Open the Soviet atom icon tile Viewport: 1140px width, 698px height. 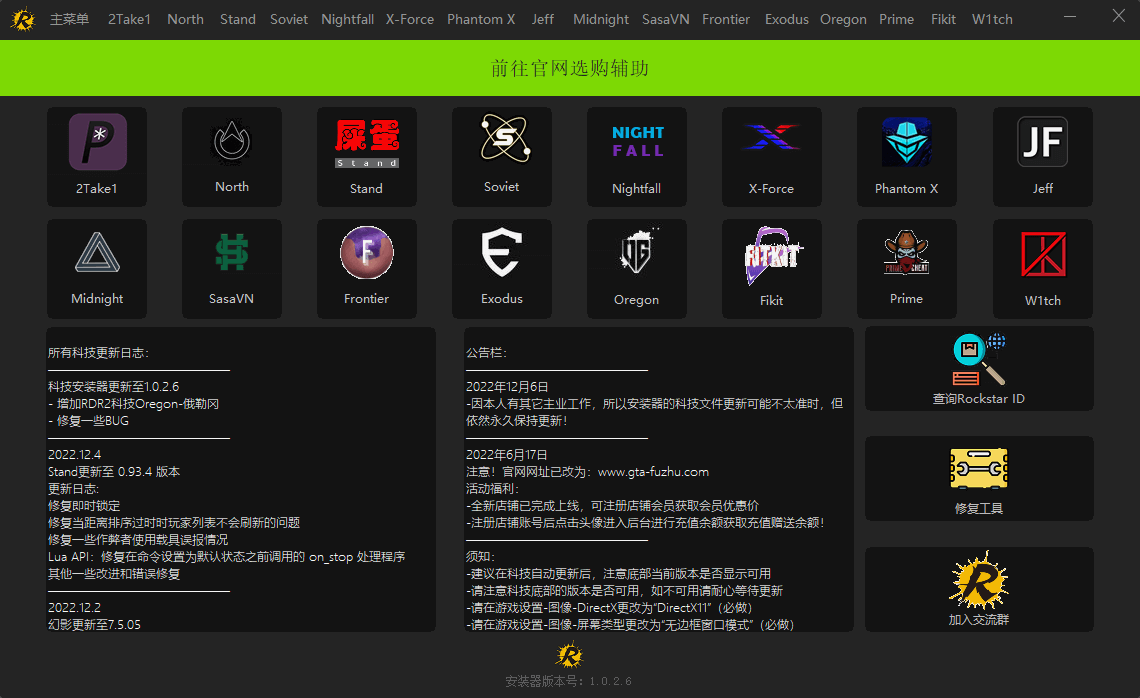pyautogui.click(x=502, y=157)
